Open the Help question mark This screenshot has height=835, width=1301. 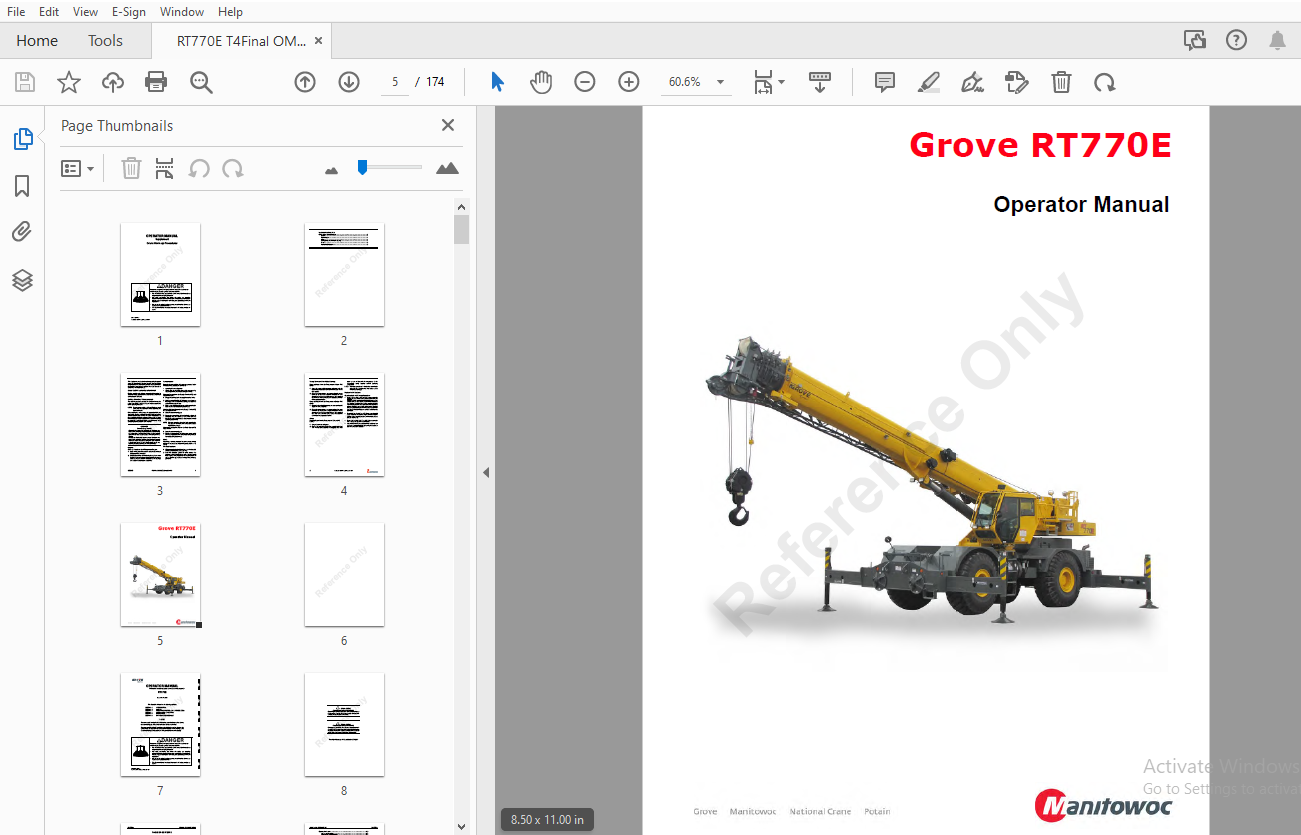point(1236,40)
